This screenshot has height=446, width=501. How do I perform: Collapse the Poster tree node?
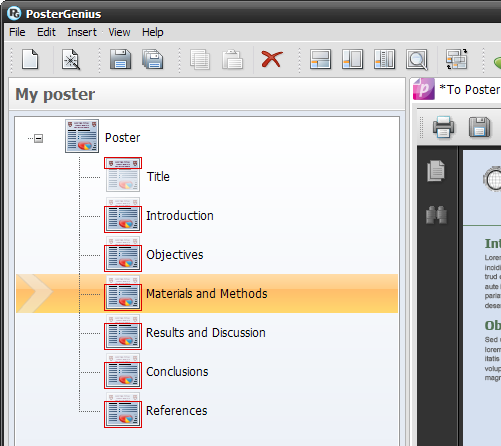coord(39,138)
